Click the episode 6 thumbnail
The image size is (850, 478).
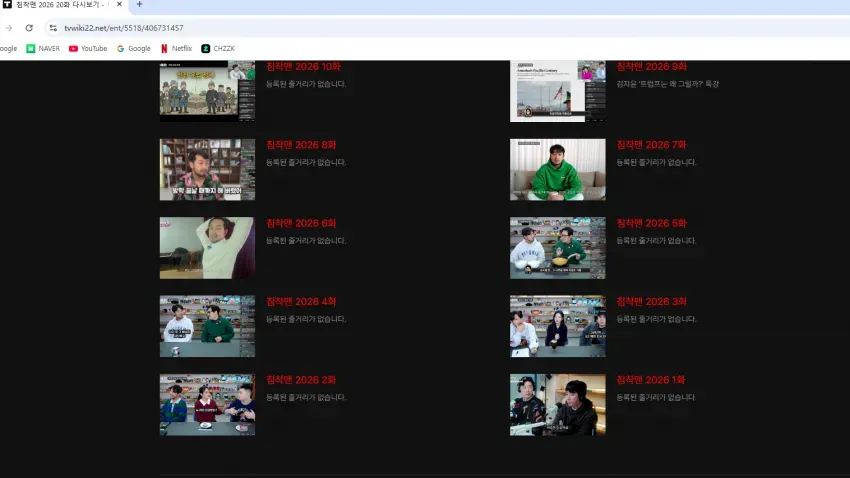(x=207, y=248)
